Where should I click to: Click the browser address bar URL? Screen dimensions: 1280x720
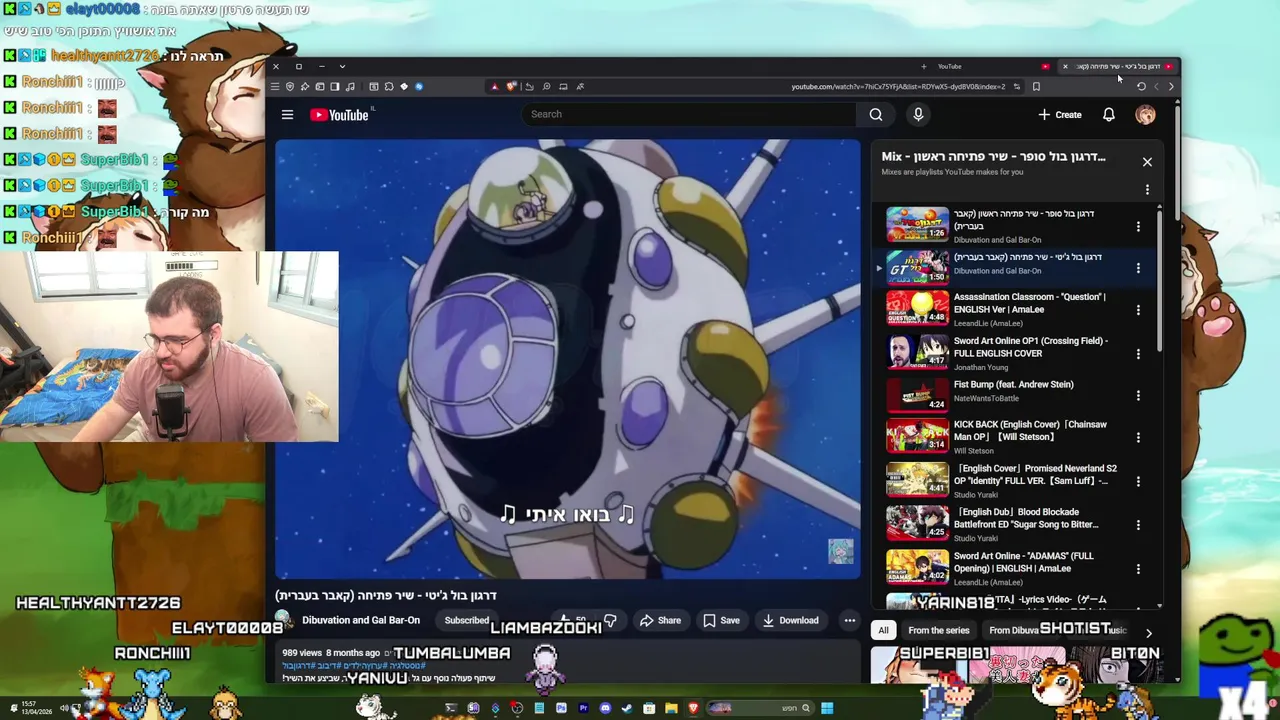tap(898, 86)
